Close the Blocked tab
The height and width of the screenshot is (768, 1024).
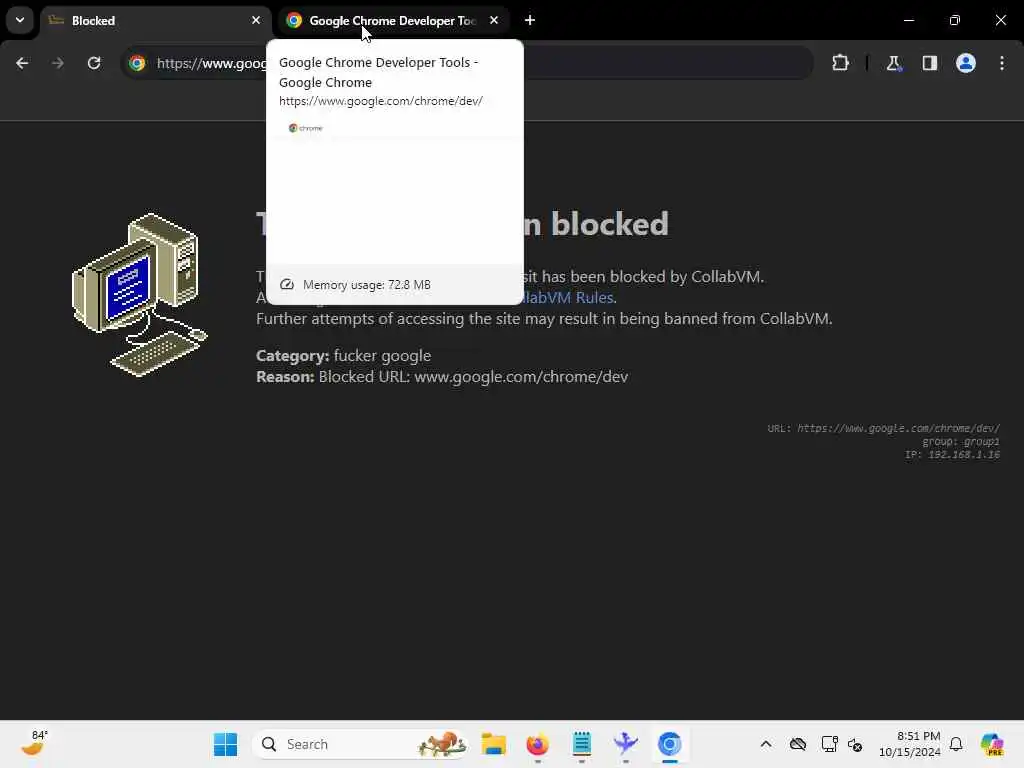pyautogui.click(x=256, y=21)
